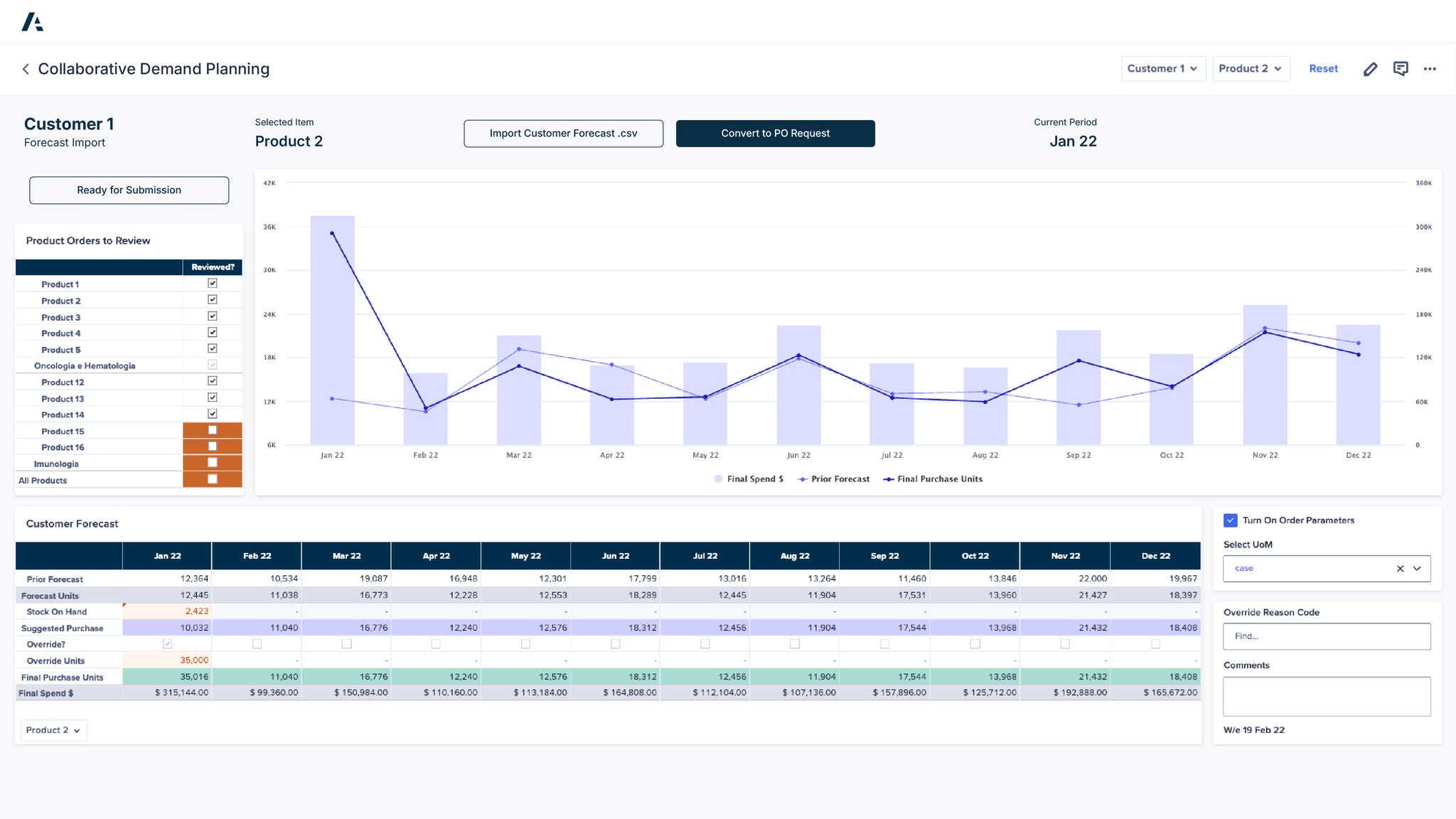The height and width of the screenshot is (819, 1456).
Task: Select Final Purchase Units cell 35,016
Action: pos(167,677)
